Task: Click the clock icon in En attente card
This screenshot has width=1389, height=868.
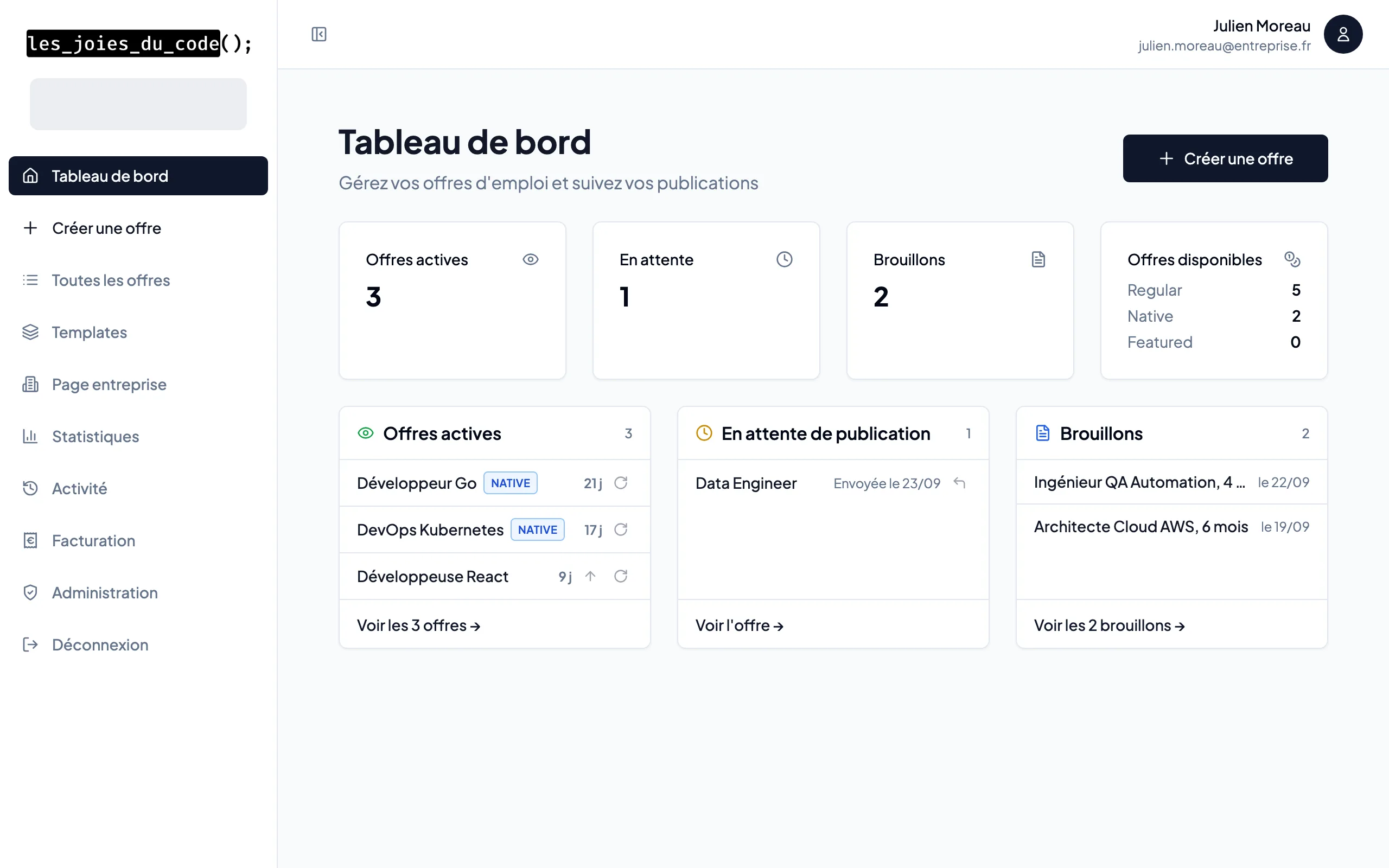Action: click(x=784, y=259)
